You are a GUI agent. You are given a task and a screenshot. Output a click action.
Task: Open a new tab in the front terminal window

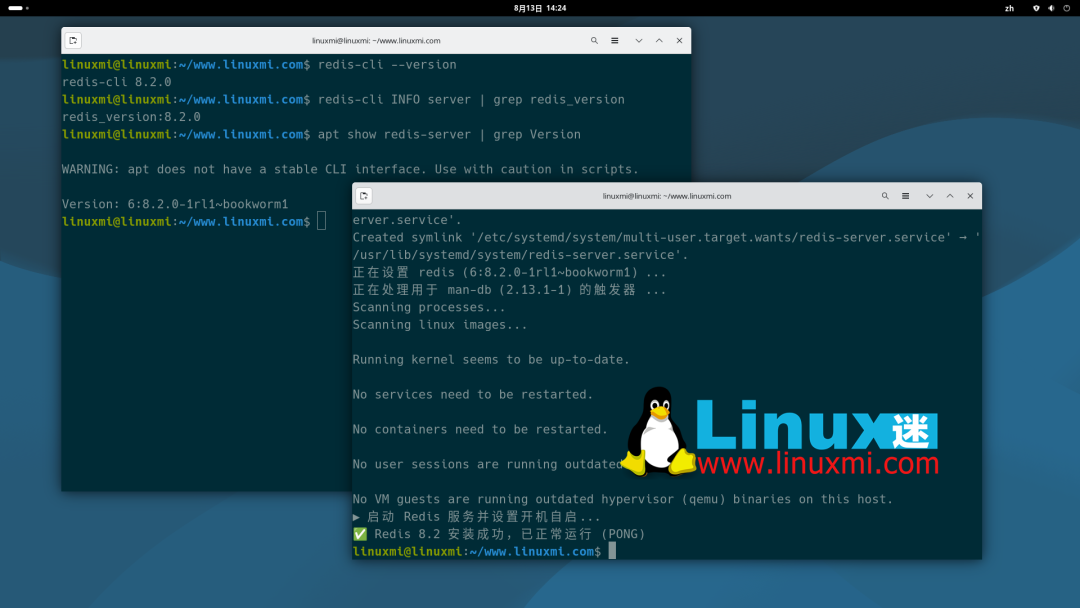click(x=364, y=196)
